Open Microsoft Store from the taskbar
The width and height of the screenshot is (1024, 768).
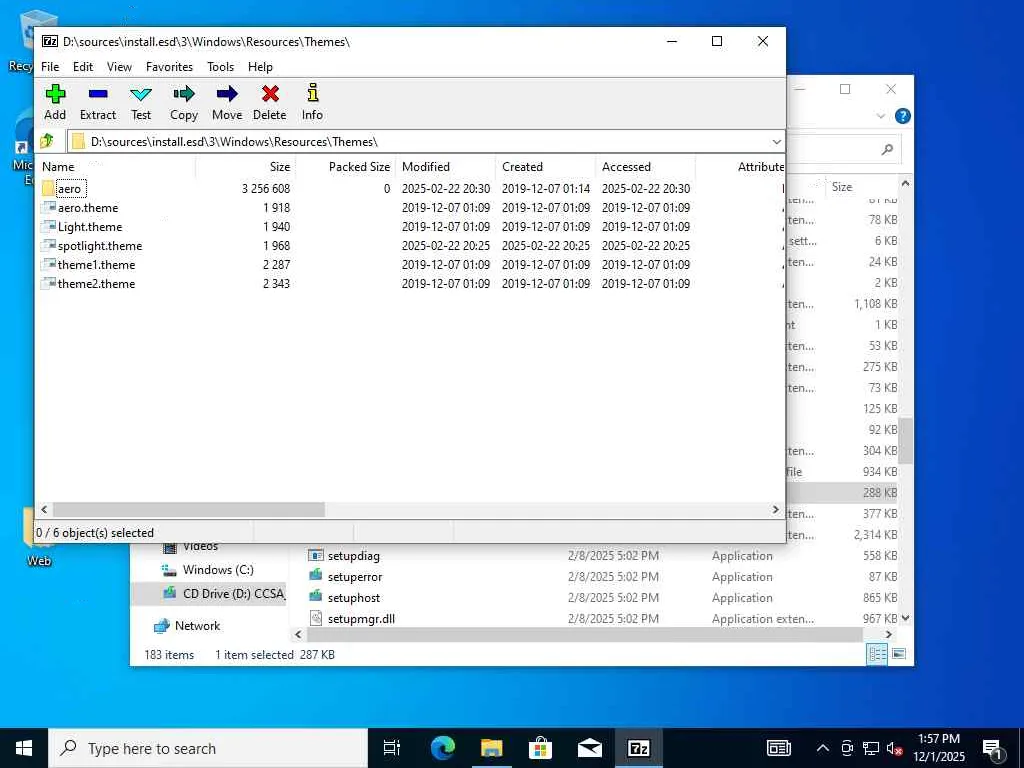540,748
